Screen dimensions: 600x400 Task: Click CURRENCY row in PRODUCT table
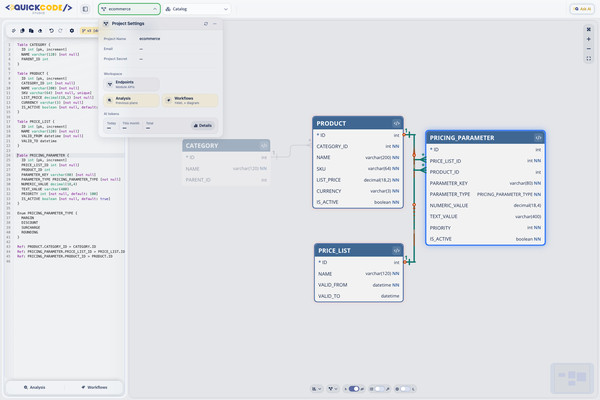click(358, 191)
